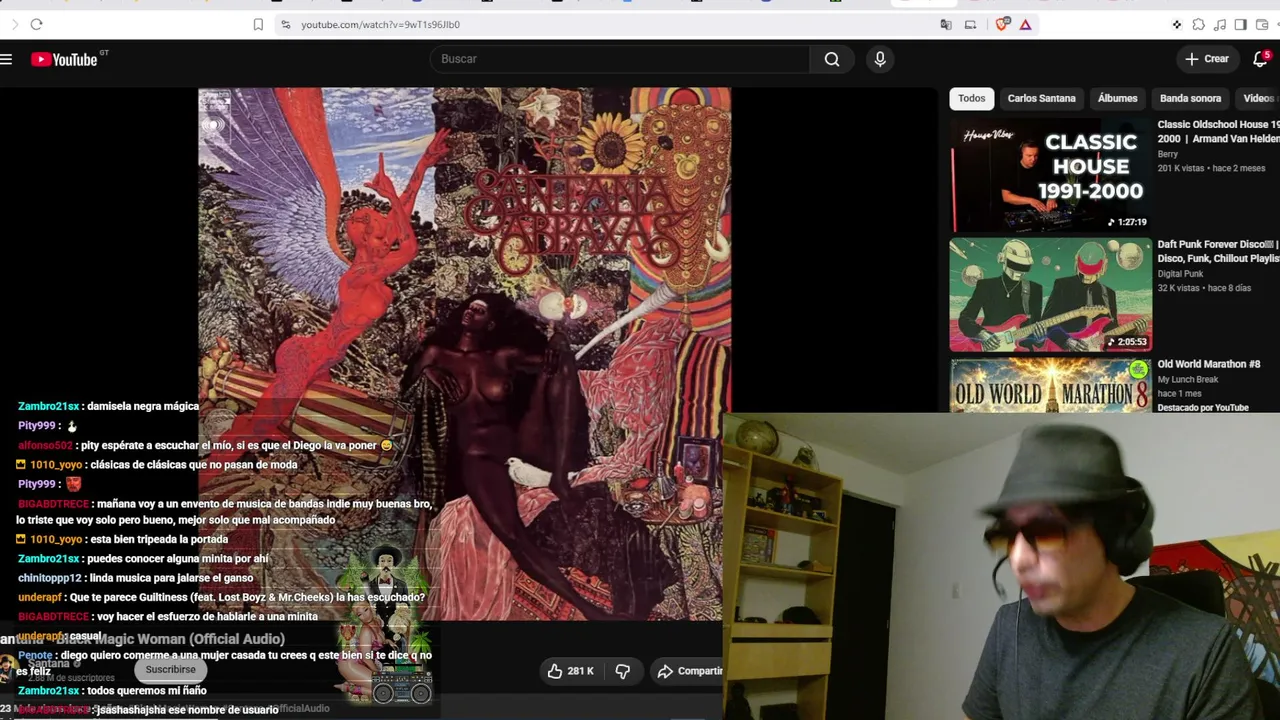
Task: Open the Classic House 1991-2000 thumbnail
Action: (1050, 176)
